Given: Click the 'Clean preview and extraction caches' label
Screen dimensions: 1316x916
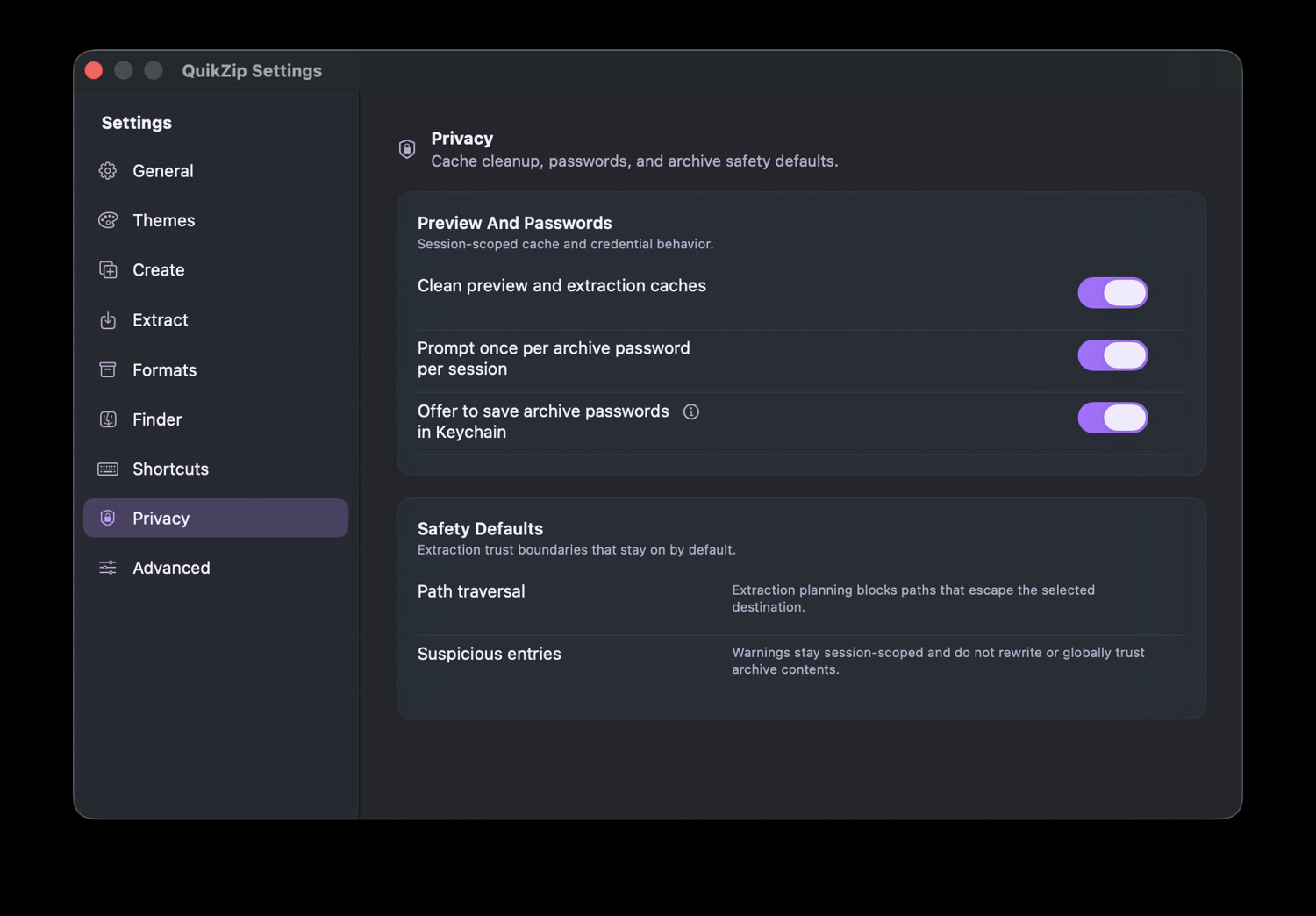Looking at the screenshot, I should point(561,286).
